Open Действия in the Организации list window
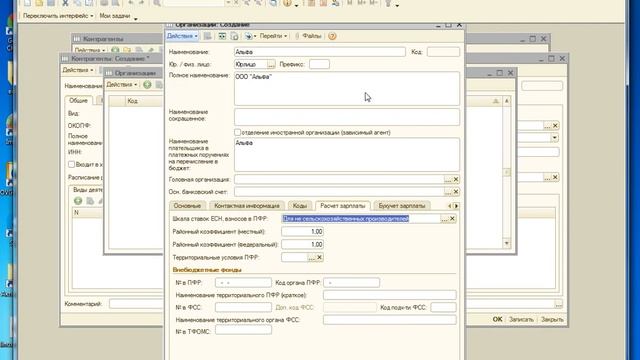 coord(122,84)
